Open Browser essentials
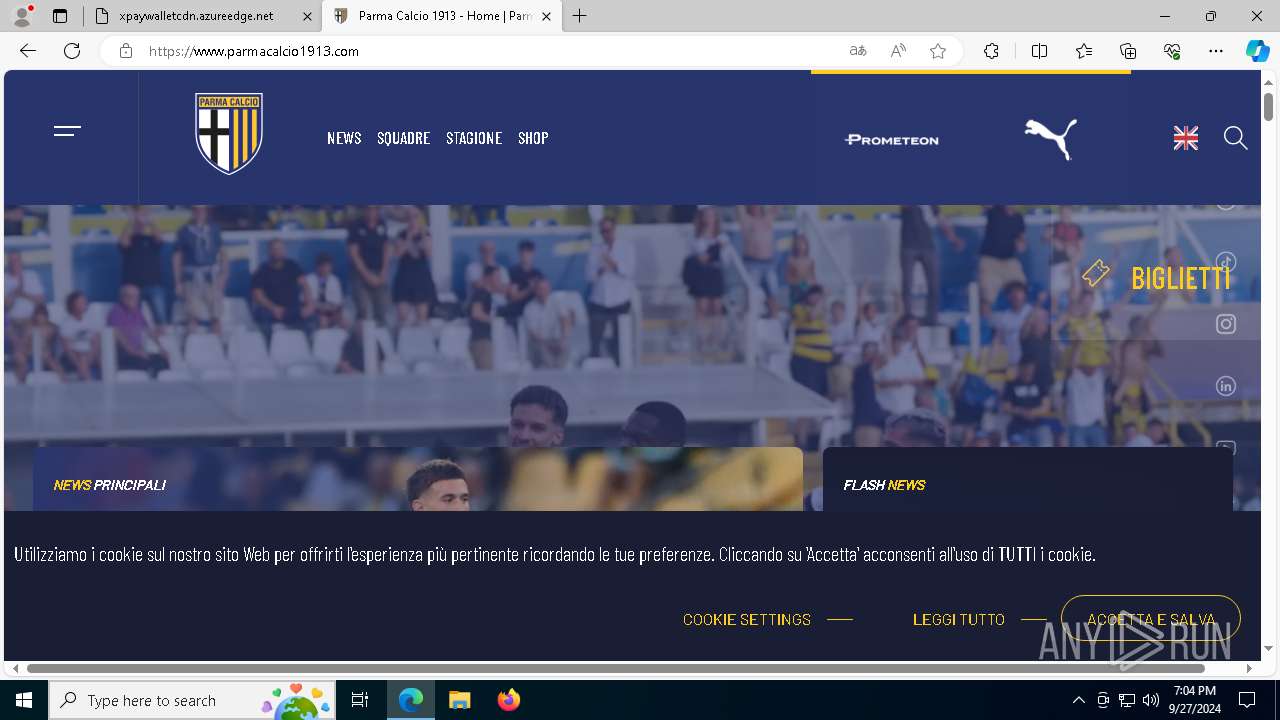The height and width of the screenshot is (720, 1280). point(1172,51)
